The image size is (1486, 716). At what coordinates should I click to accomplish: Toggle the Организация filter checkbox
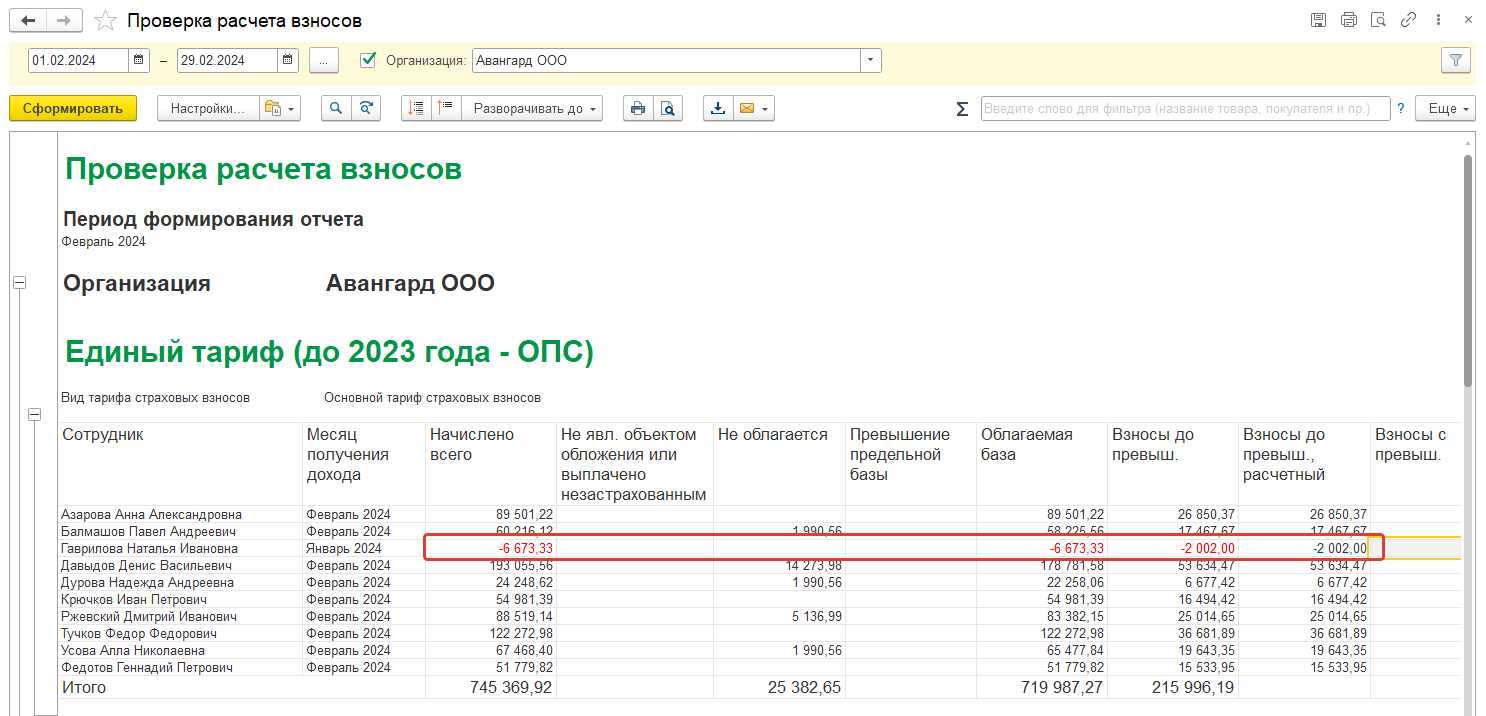click(368, 60)
